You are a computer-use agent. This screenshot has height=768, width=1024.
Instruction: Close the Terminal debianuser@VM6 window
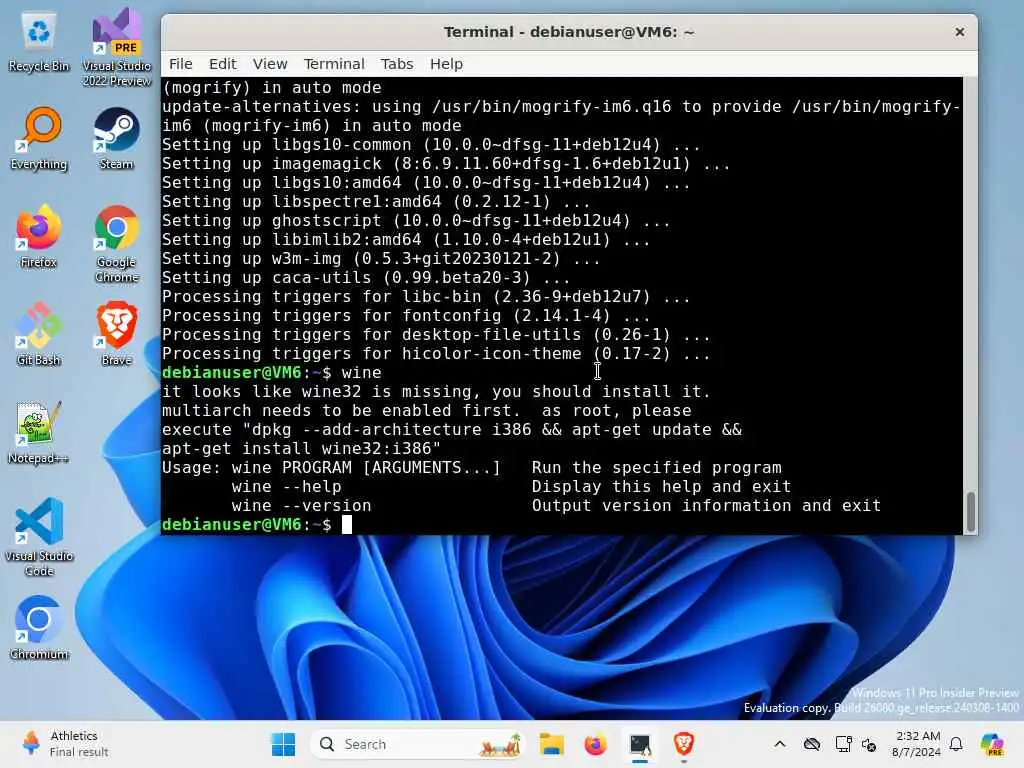tap(959, 32)
